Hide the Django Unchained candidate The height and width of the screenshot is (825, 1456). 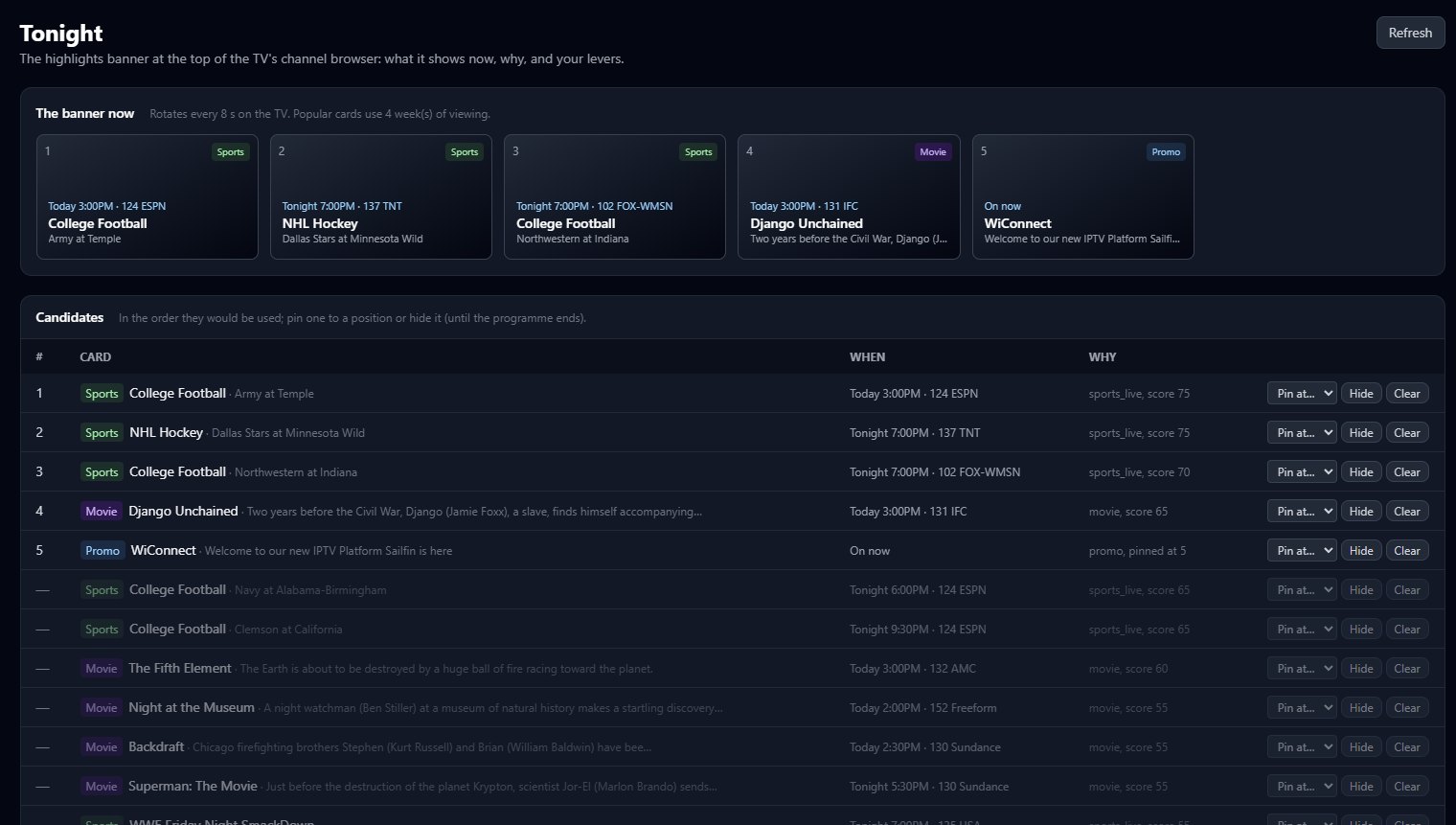(x=1361, y=512)
